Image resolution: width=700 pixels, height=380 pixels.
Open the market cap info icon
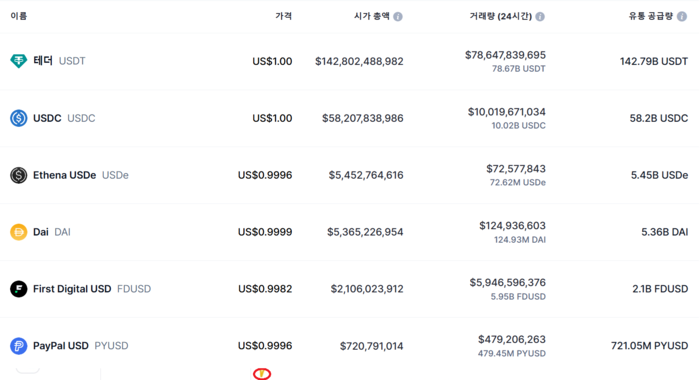(x=398, y=17)
